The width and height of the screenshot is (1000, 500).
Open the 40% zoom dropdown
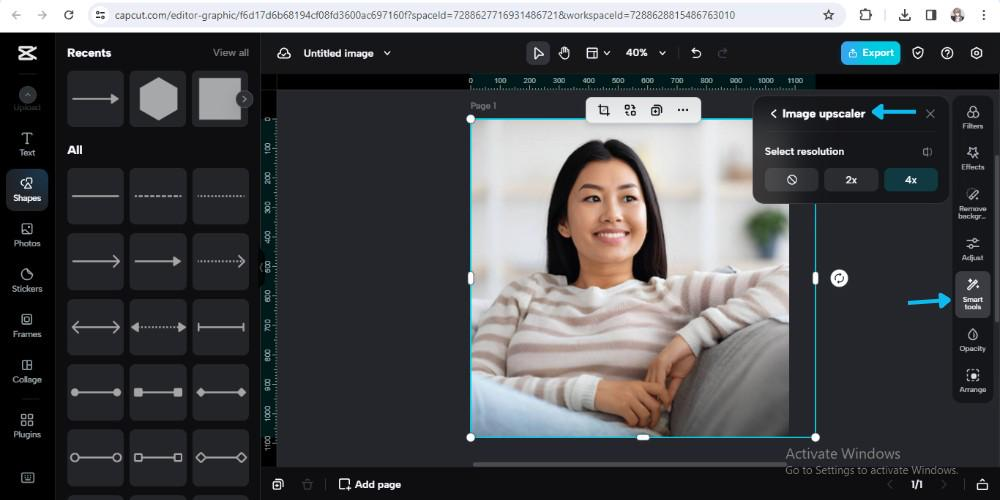645,53
